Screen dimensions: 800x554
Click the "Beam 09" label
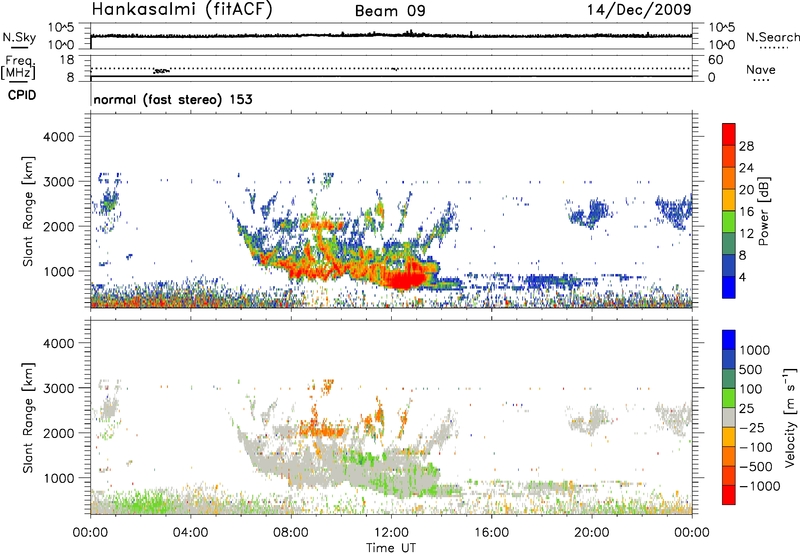tap(390, 11)
